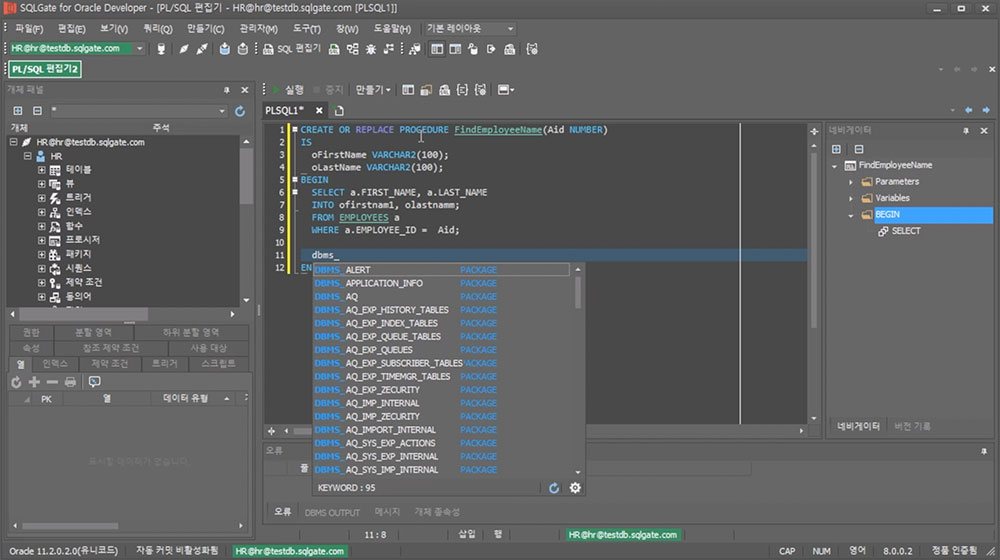
Task: Collapse the HR schema node
Action: tap(27, 156)
